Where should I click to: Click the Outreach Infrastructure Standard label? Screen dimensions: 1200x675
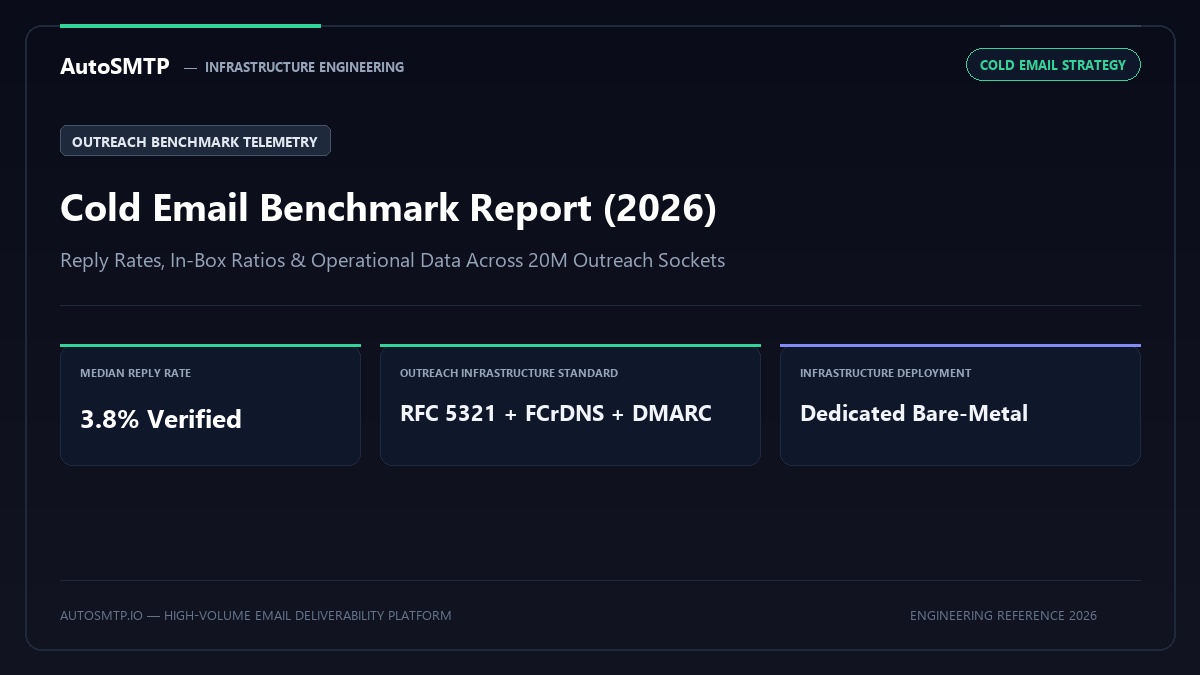click(509, 373)
